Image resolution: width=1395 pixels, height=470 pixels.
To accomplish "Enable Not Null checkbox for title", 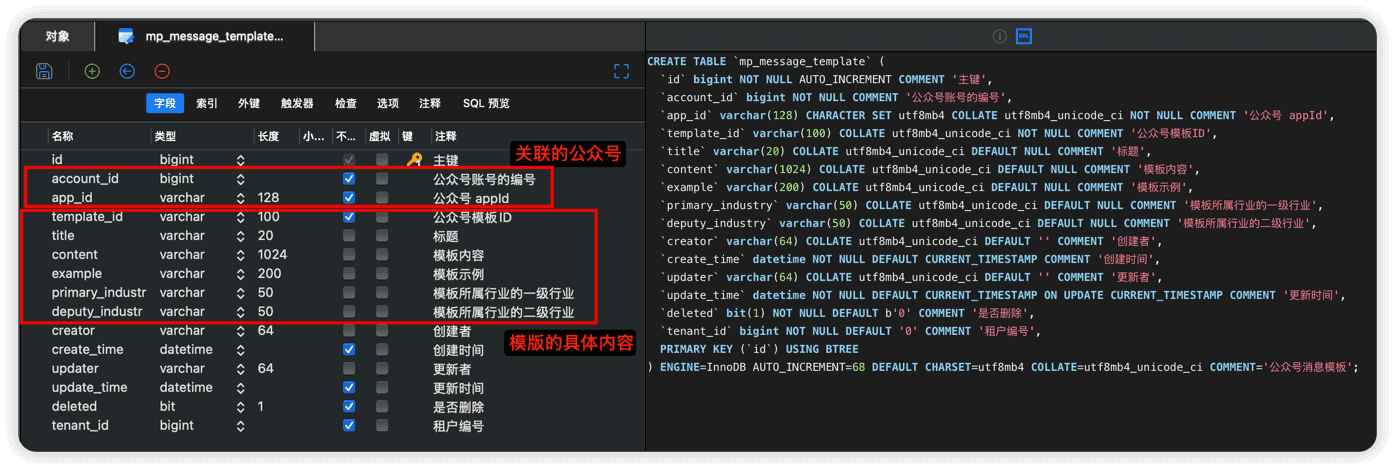I will 349,236.
